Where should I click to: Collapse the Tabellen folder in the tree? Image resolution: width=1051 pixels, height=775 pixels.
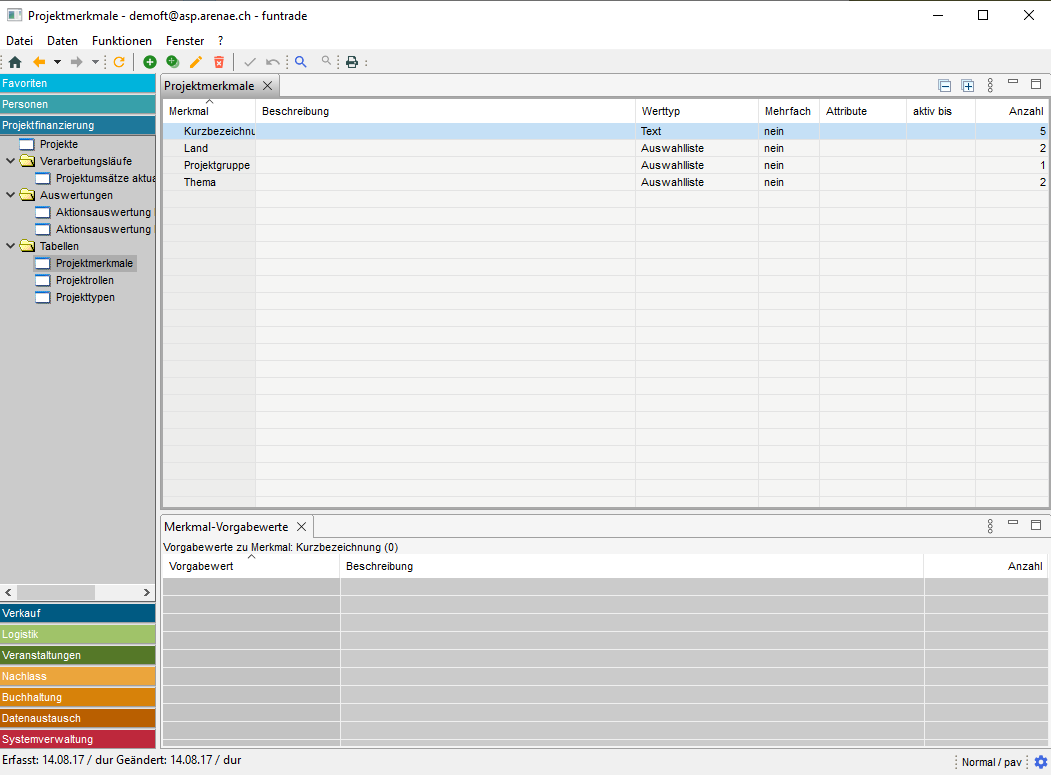pyautogui.click(x=11, y=246)
